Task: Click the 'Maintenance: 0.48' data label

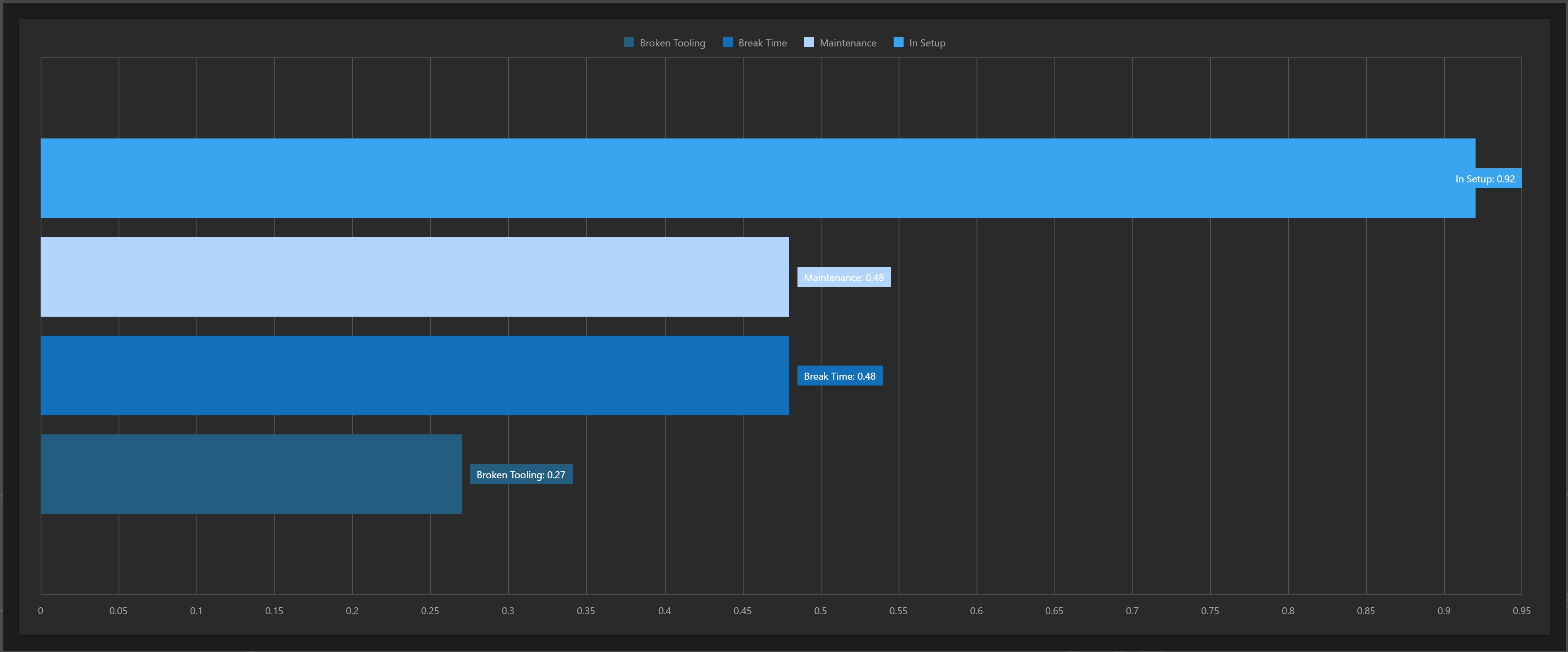Action: tap(843, 278)
